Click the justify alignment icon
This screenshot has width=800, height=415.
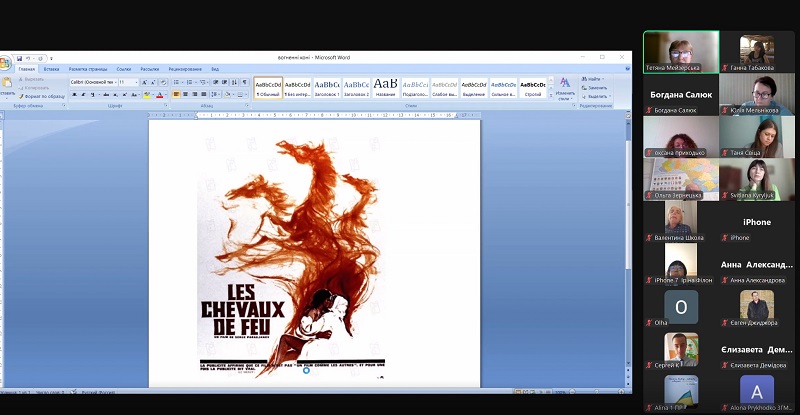tap(204, 94)
